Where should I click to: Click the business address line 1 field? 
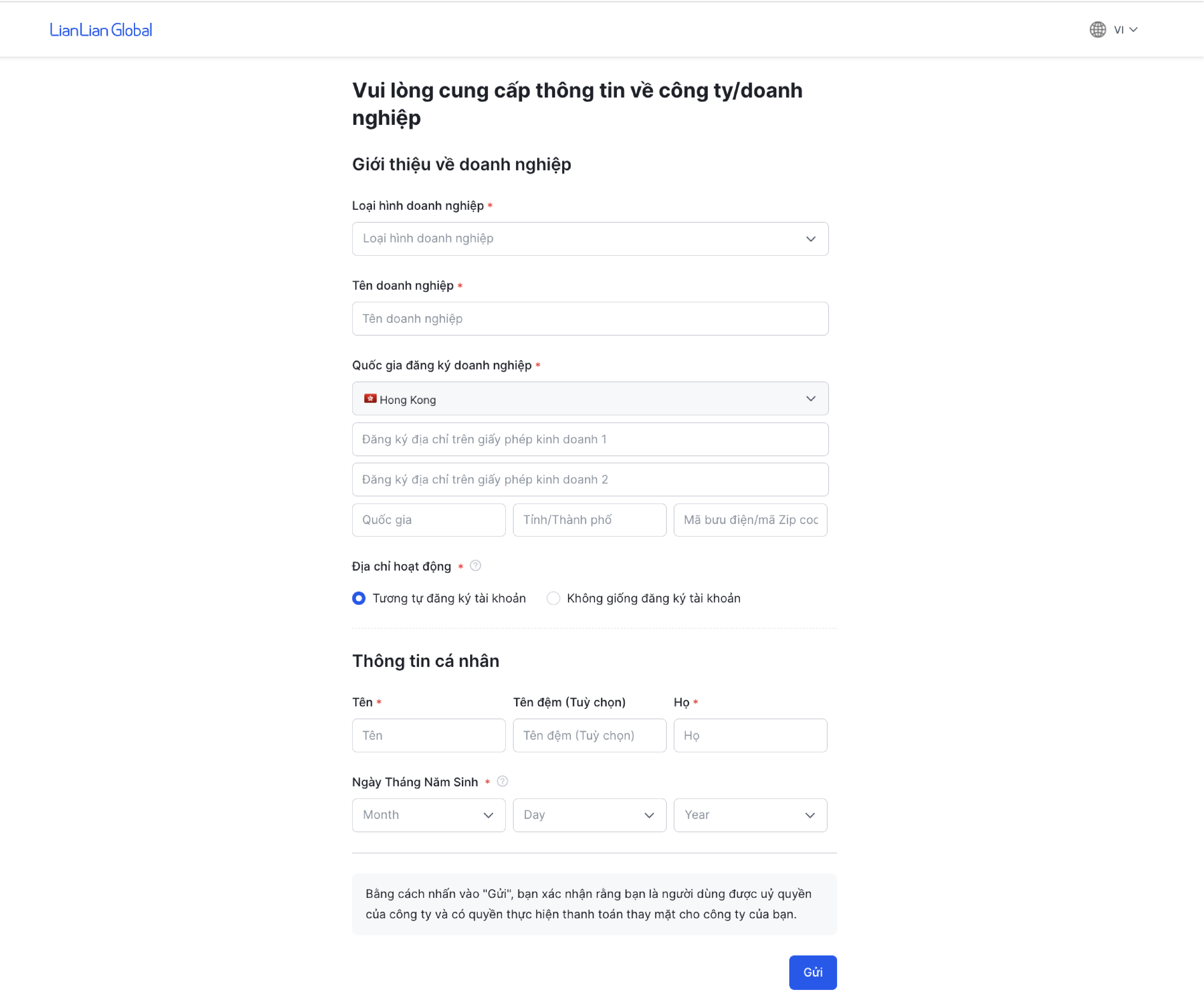(590, 439)
